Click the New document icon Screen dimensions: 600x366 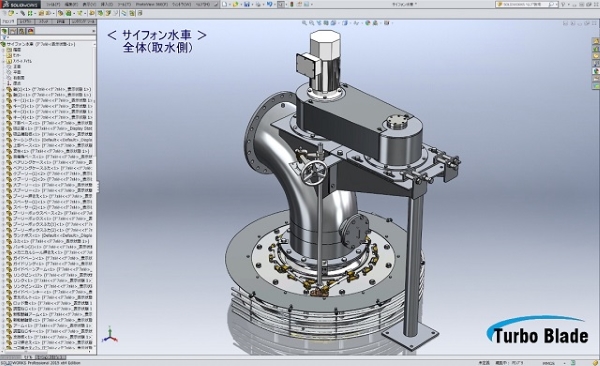225,4
